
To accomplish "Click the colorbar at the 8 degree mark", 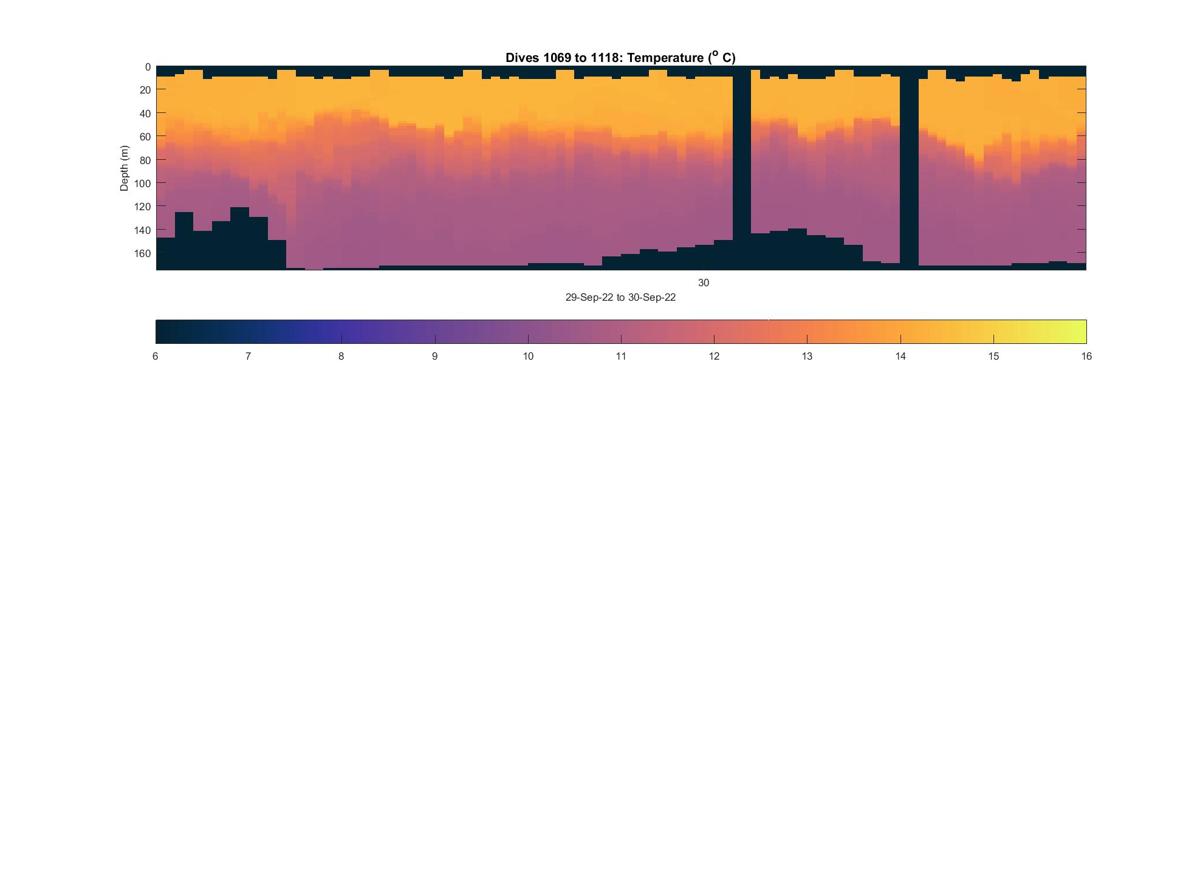I will pyautogui.click(x=342, y=331).
